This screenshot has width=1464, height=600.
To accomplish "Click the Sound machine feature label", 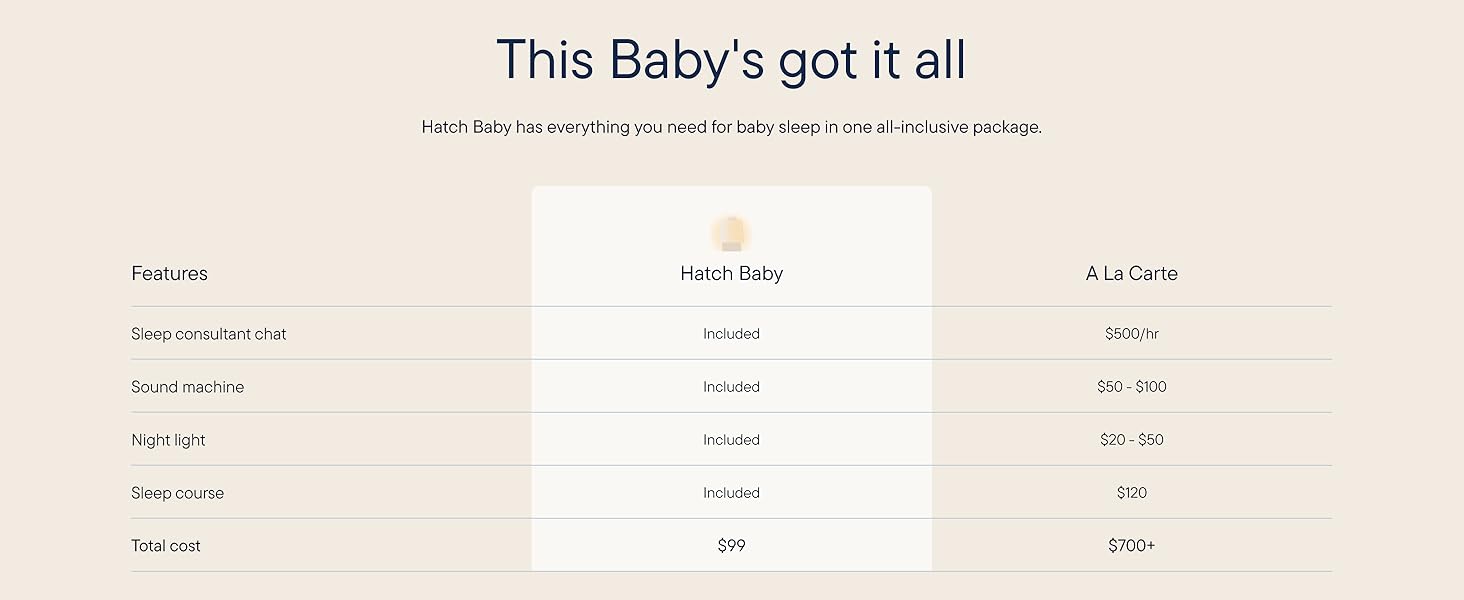I will point(187,387).
